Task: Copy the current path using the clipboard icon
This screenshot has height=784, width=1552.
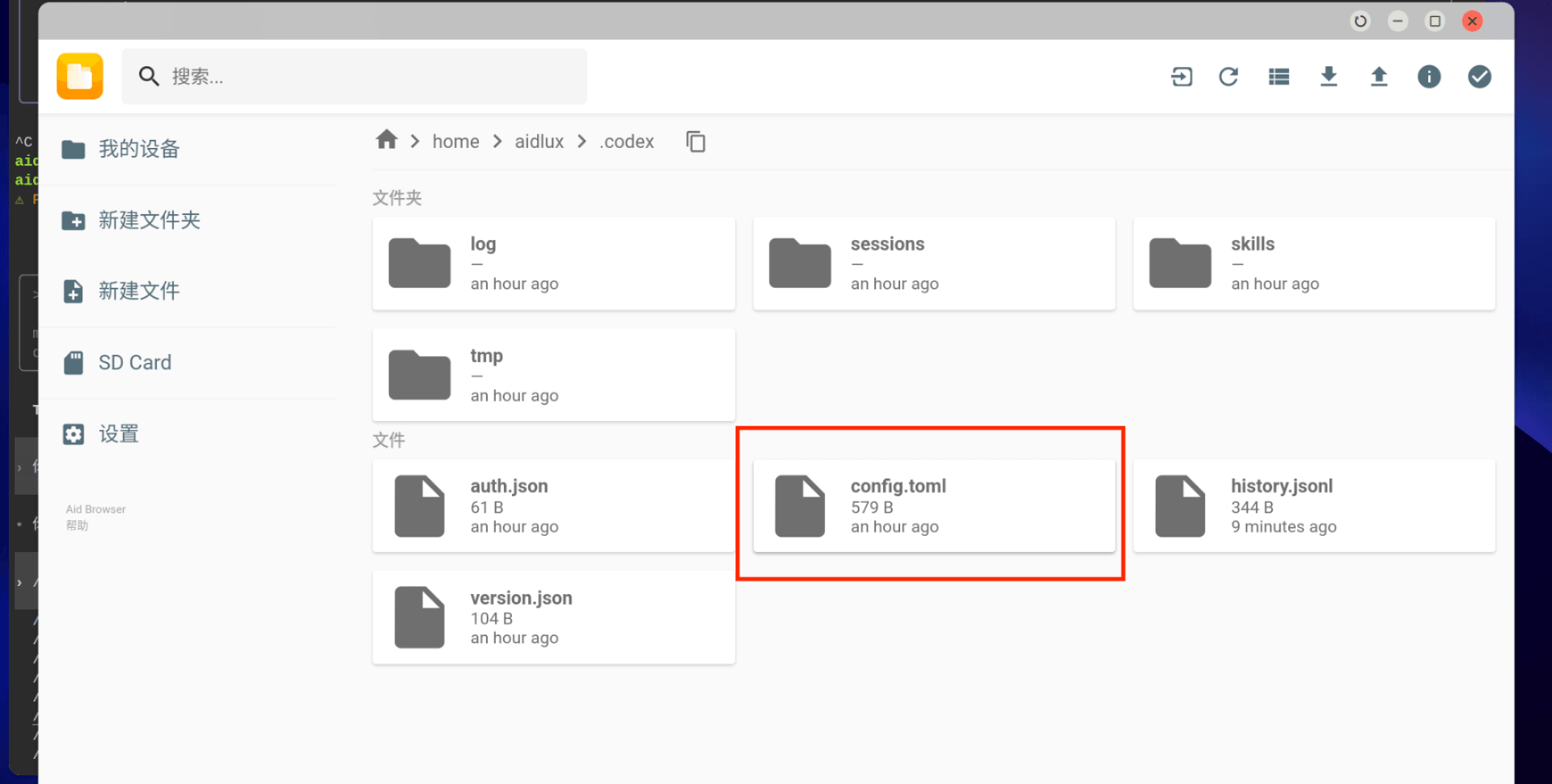Action: pos(695,141)
